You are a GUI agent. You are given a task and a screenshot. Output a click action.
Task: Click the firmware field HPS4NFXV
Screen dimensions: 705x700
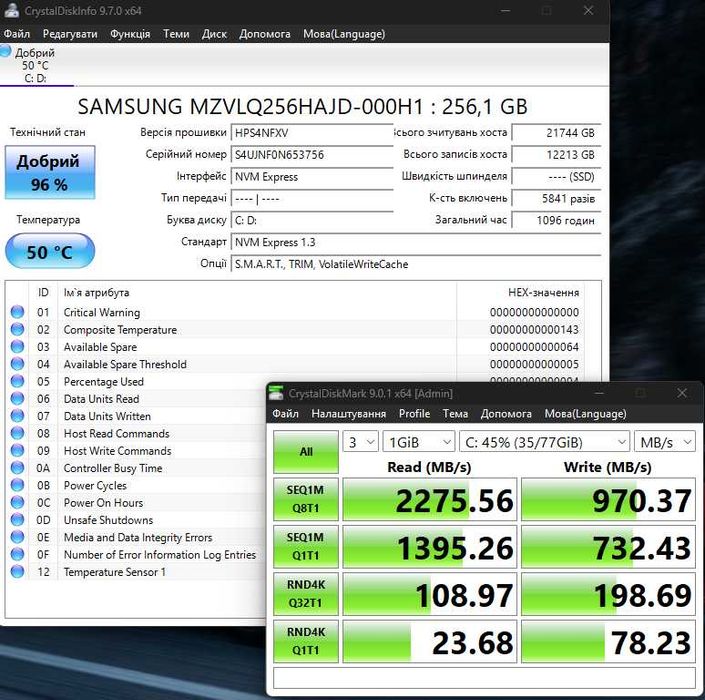point(312,133)
